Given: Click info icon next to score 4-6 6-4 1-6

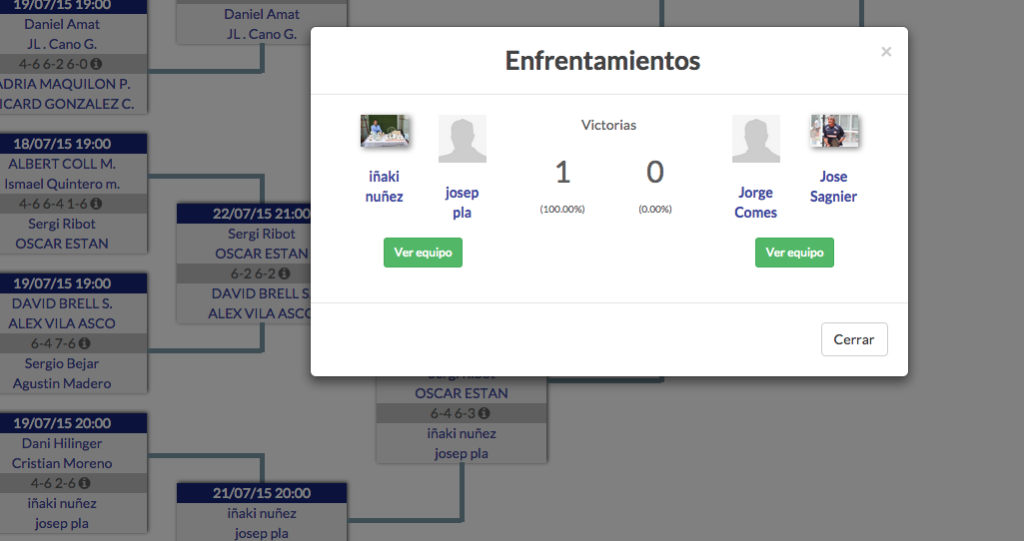Looking at the screenshot, I should pyautogui.click(x=96, y=204).
